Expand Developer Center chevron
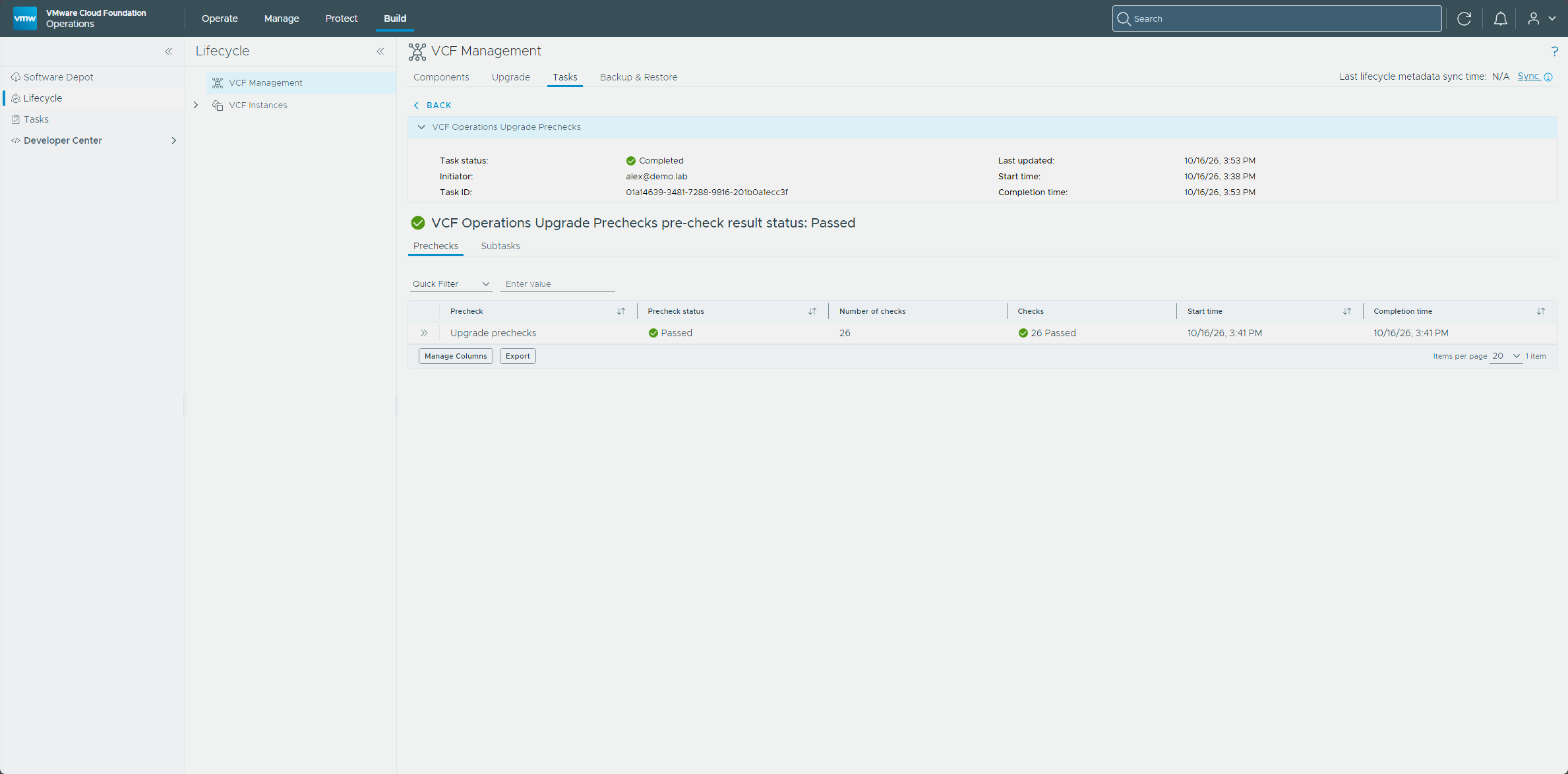 (x=173, y=140)
